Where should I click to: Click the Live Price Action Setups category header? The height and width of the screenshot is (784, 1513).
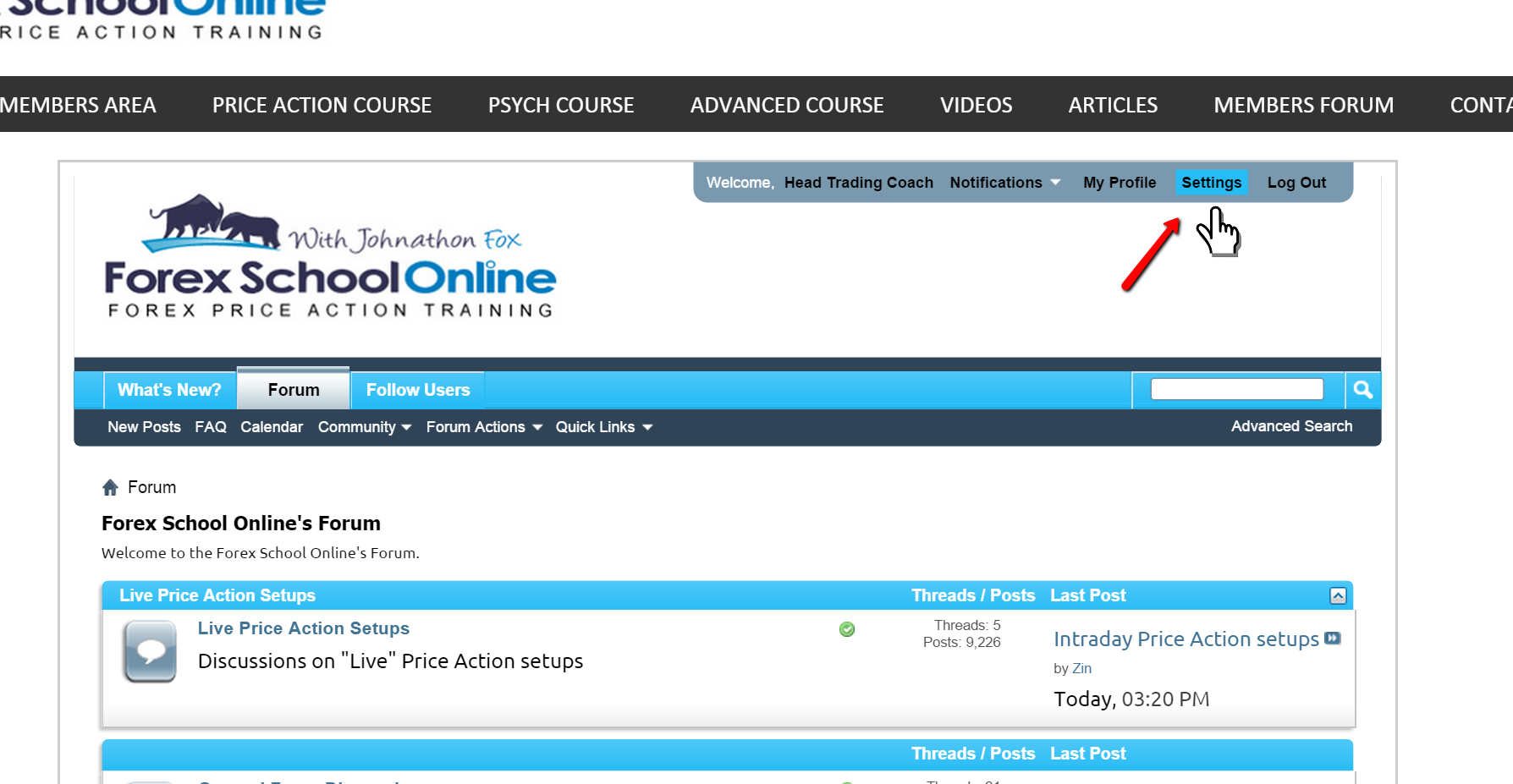click(217, 595)
